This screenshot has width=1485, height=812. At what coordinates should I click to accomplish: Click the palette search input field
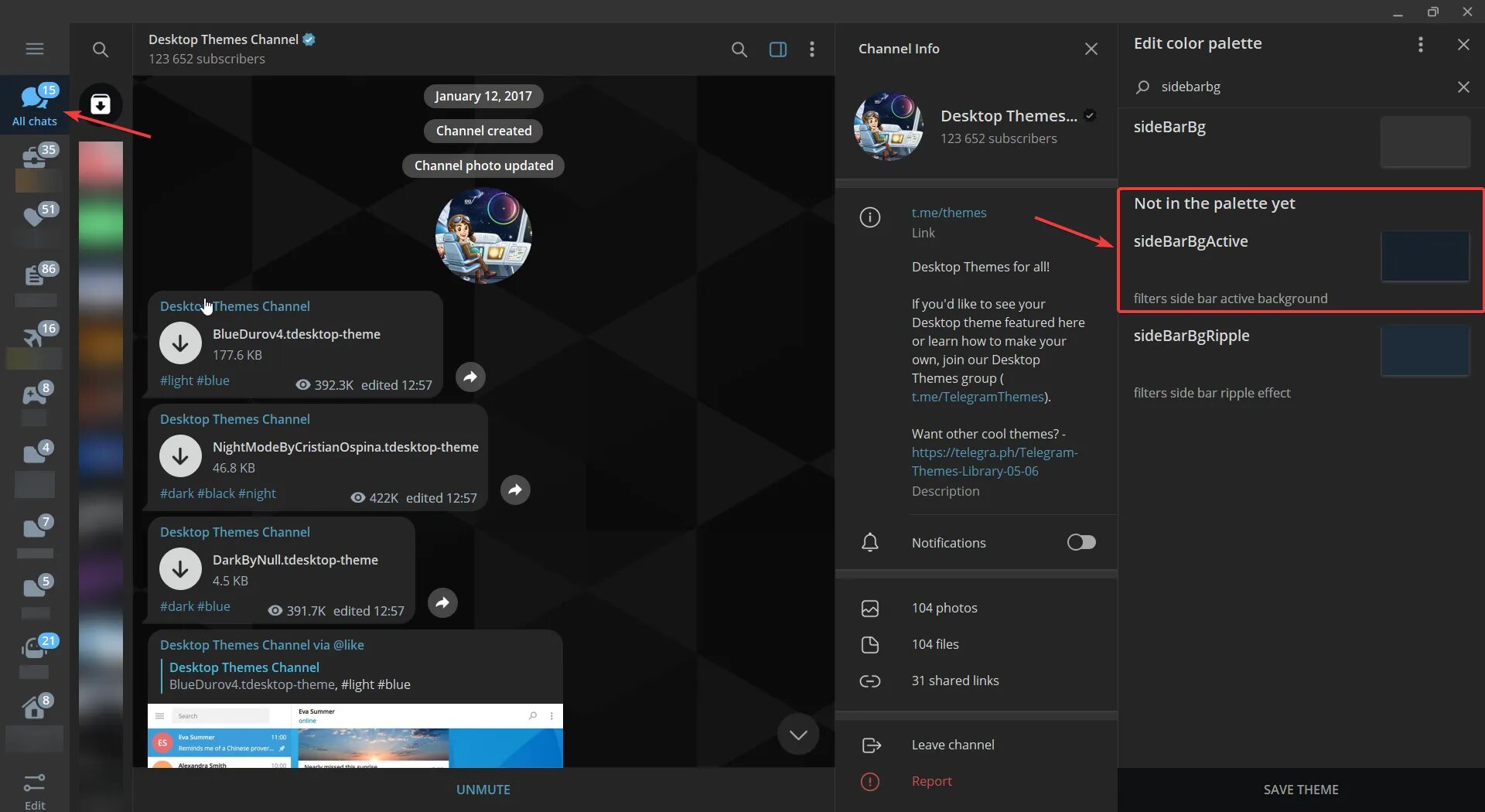pyautogui.click(x=1299, y=87)
